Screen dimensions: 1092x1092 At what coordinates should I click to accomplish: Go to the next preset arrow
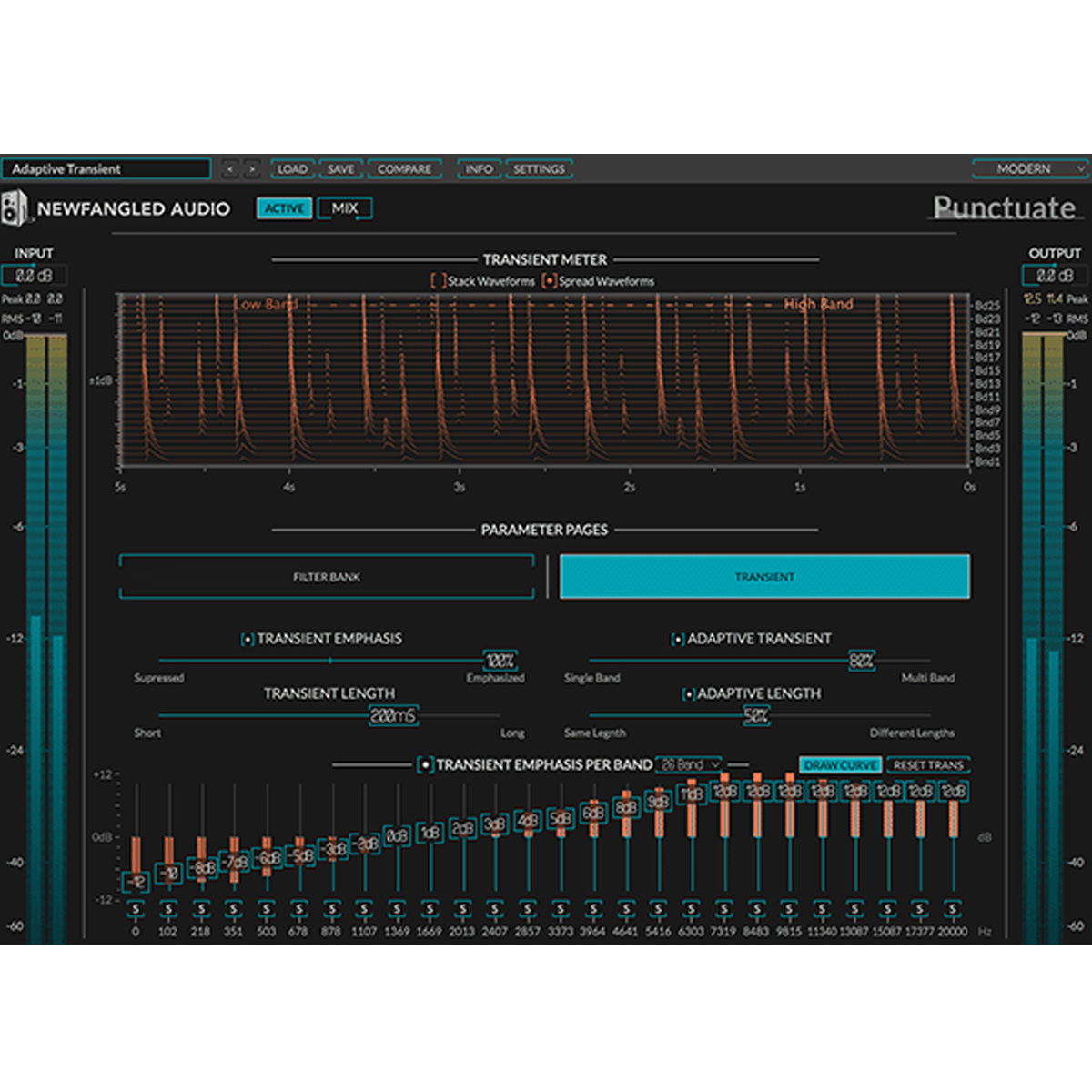[252, 169]
